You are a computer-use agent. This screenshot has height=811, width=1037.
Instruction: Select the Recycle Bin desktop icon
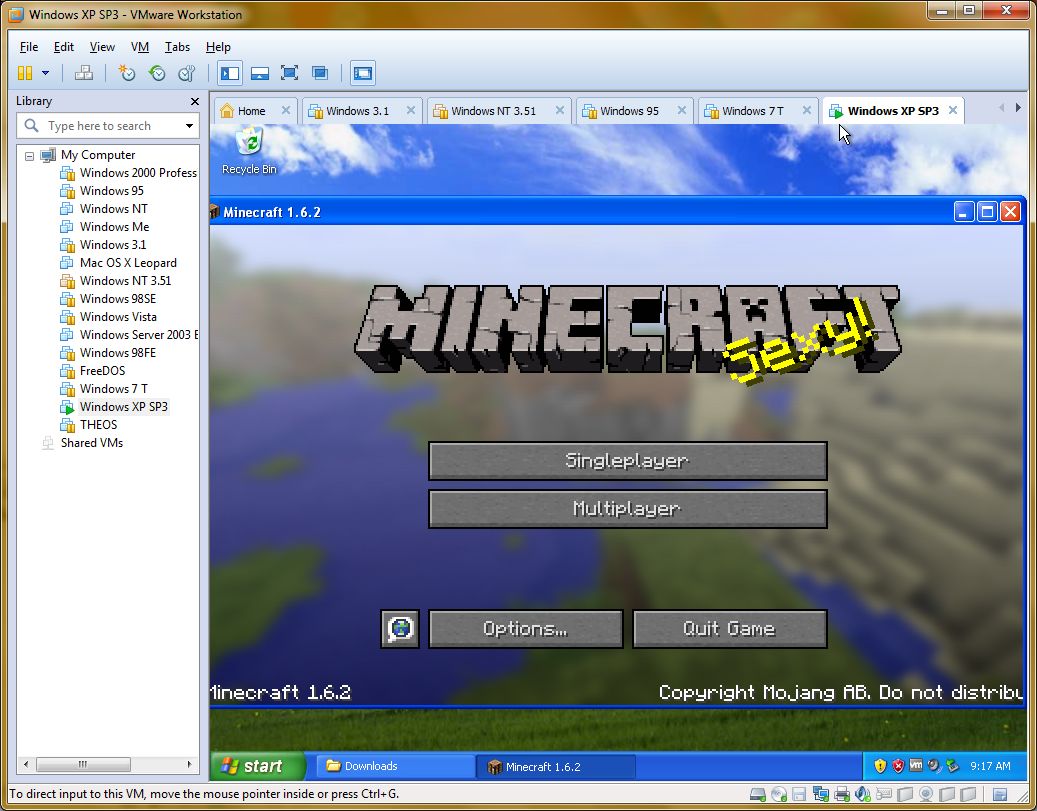pos(249,151)
